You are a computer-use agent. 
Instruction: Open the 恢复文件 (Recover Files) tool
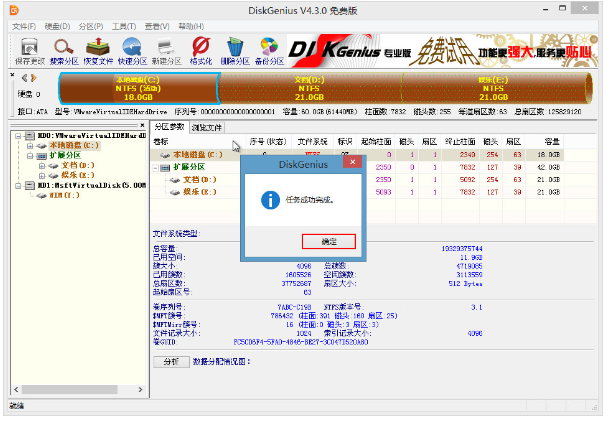pyautogui.click(x=97, y=48)
